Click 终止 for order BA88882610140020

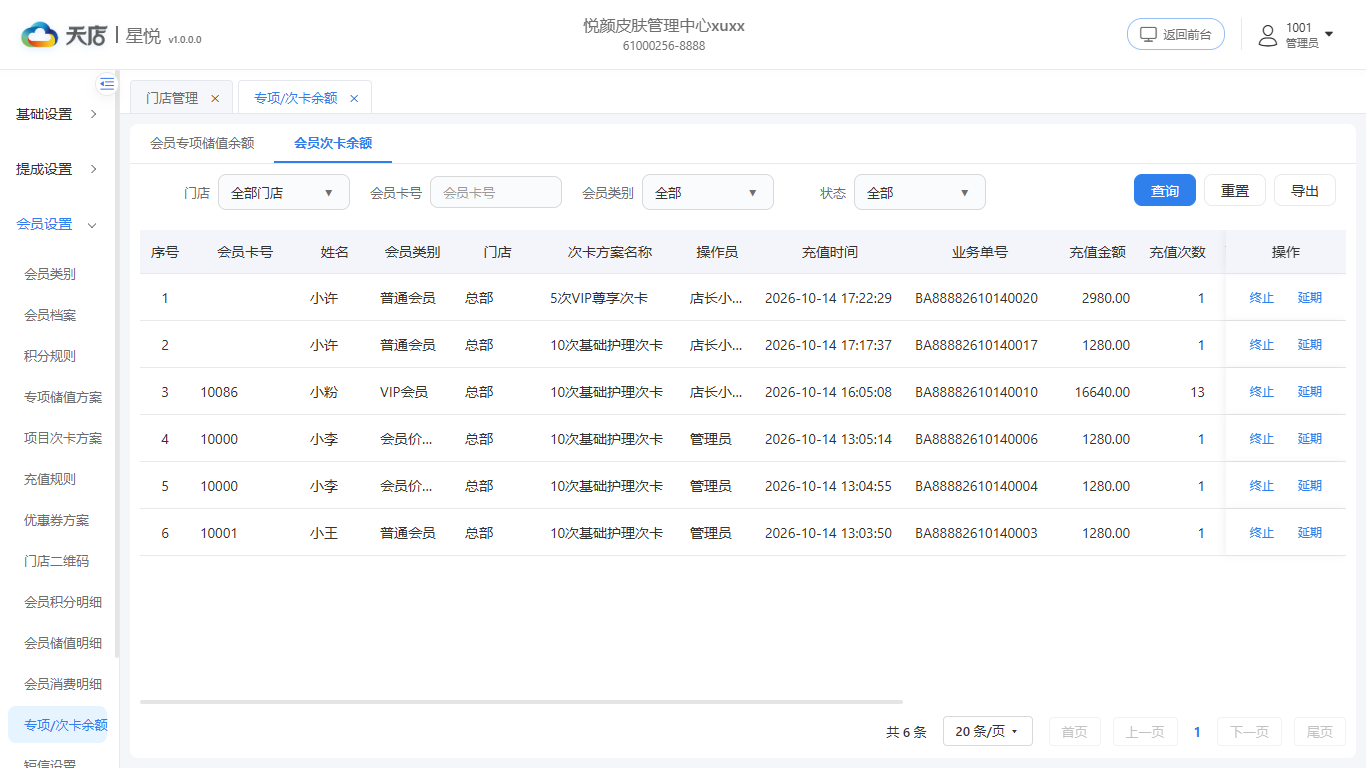click(1262, 298)
